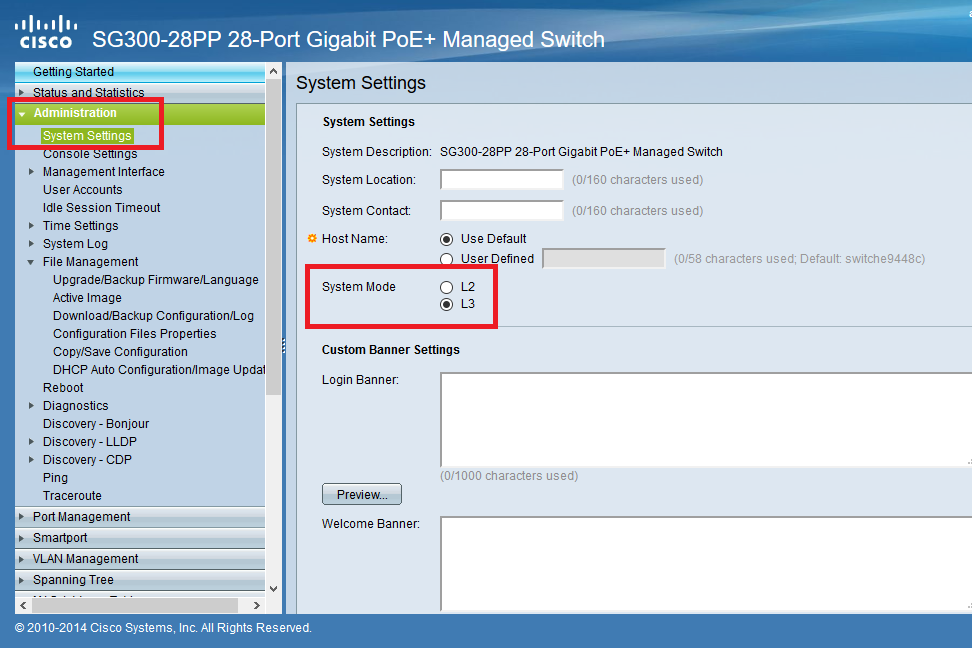The image size is (972, 648).
Task: Expand the Management Interface arrow
Action: (32, 172)
